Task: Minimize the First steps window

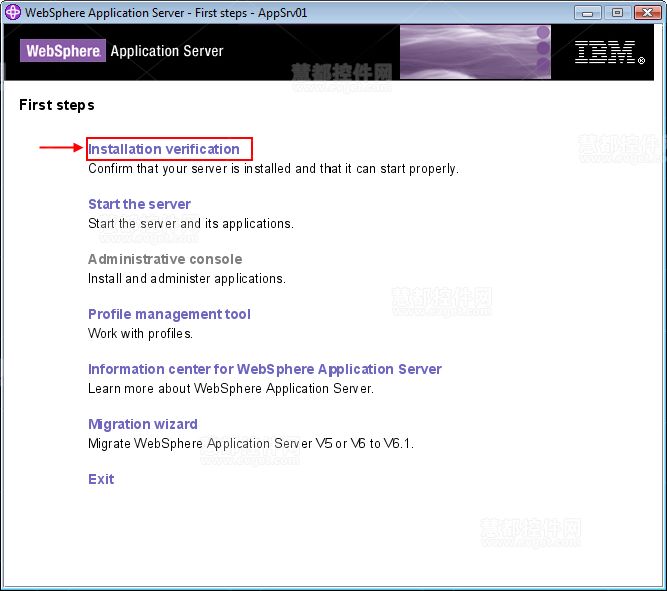Action: tap(587, 13)
